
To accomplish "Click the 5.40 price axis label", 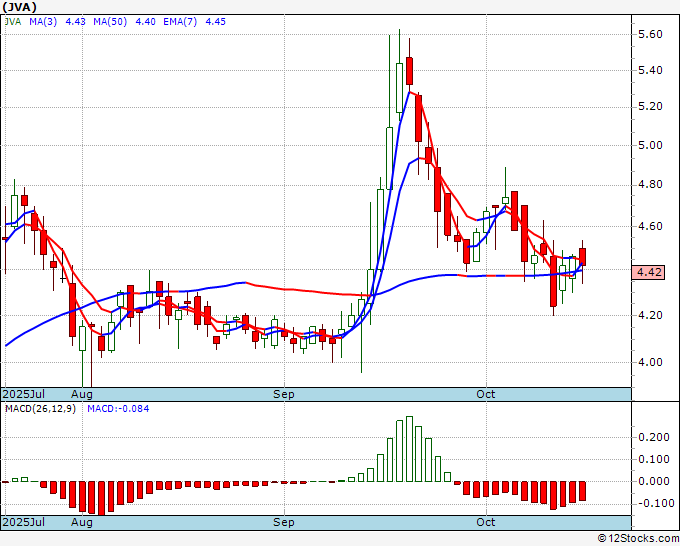I will pyautogui.click(x=650, y=70).
